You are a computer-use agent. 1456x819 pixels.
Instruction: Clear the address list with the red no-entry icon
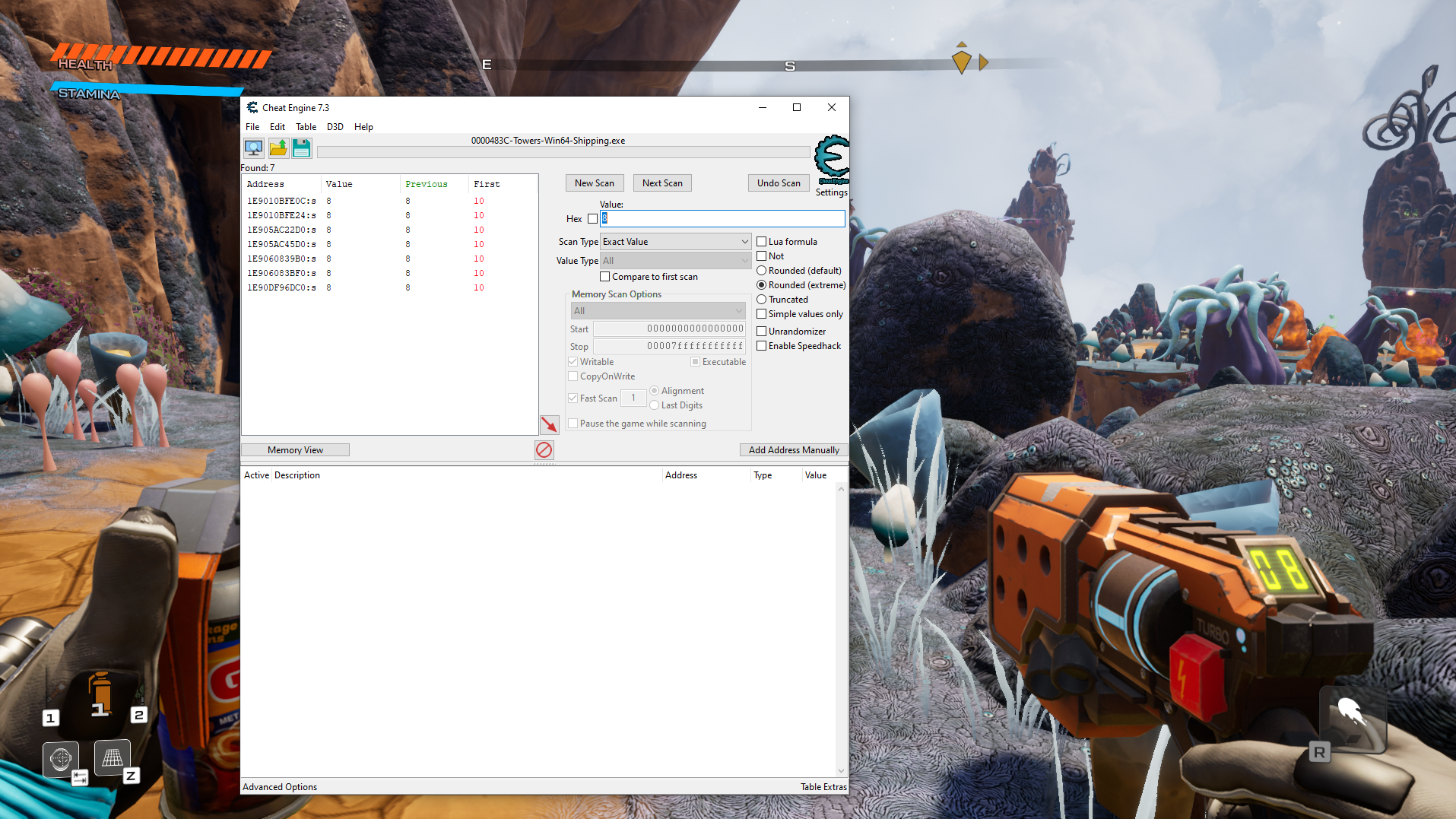pos(544,450)
